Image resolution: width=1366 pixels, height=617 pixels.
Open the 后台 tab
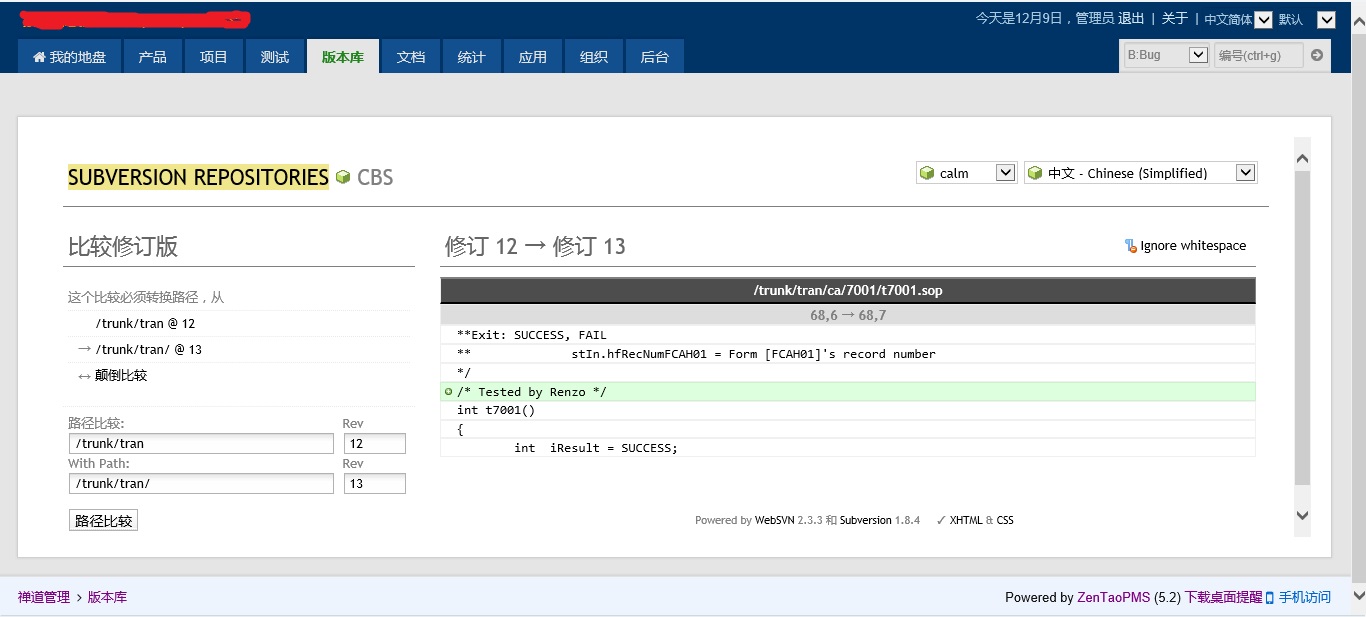click(655, 57)
